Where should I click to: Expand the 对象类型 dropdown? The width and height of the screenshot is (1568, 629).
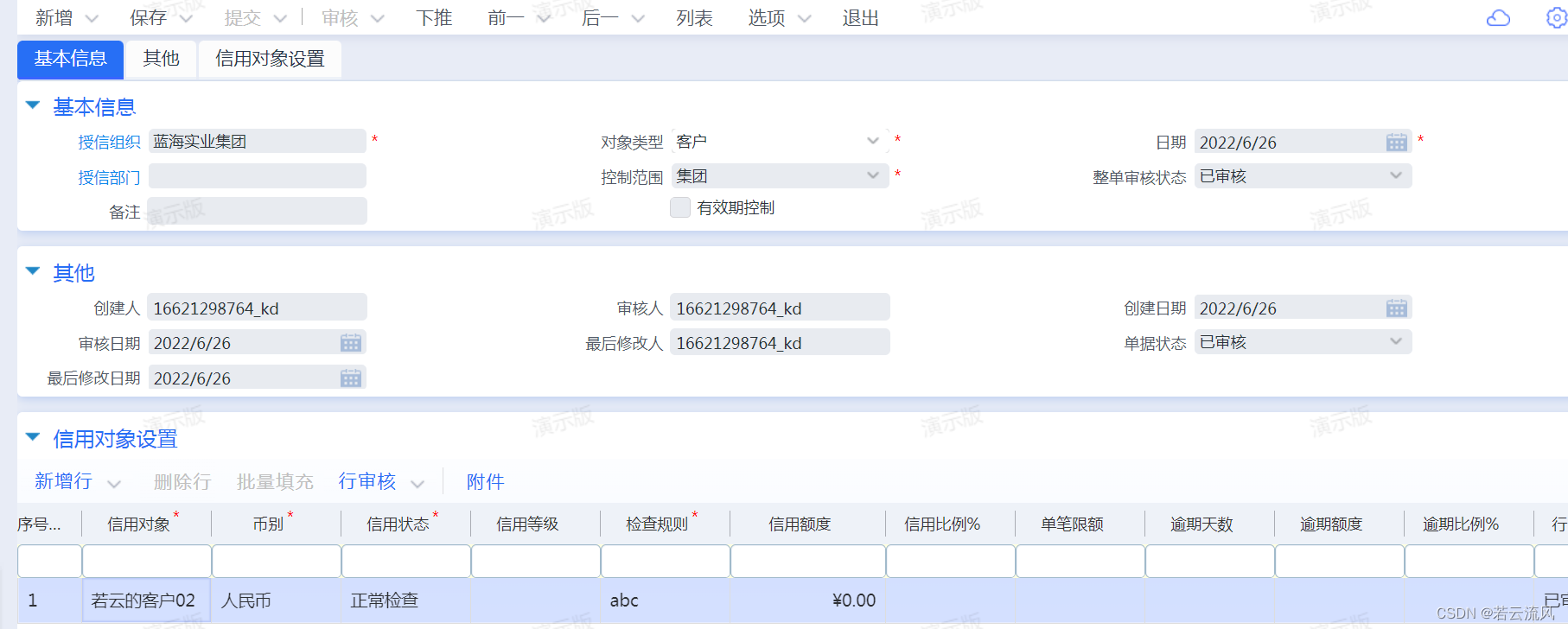(x=872, y=141)
